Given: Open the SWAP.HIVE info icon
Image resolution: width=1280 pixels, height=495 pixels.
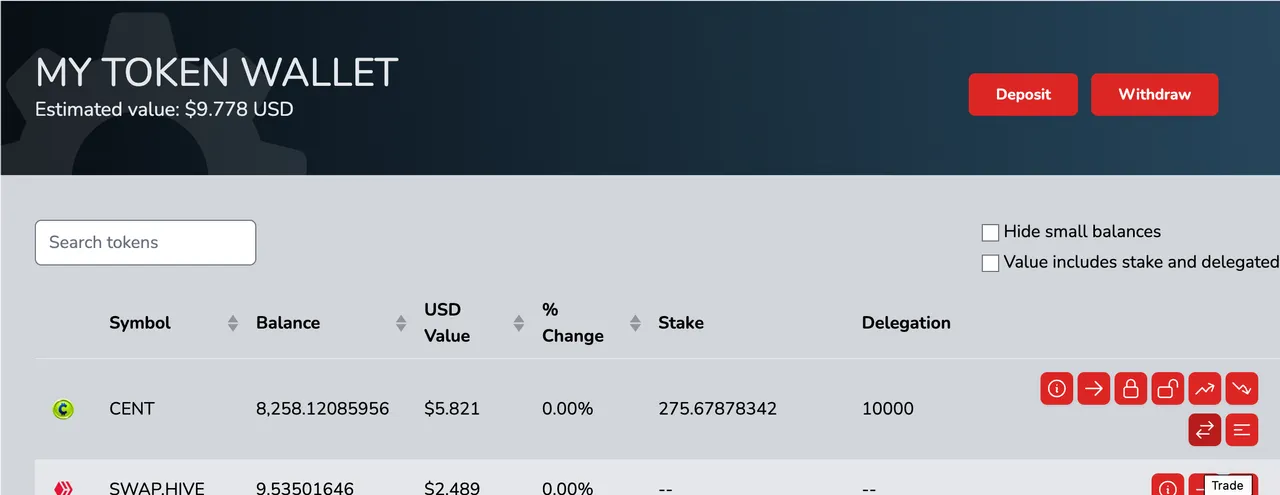Looking at the screenshot, I should (x=1168, y=487).
